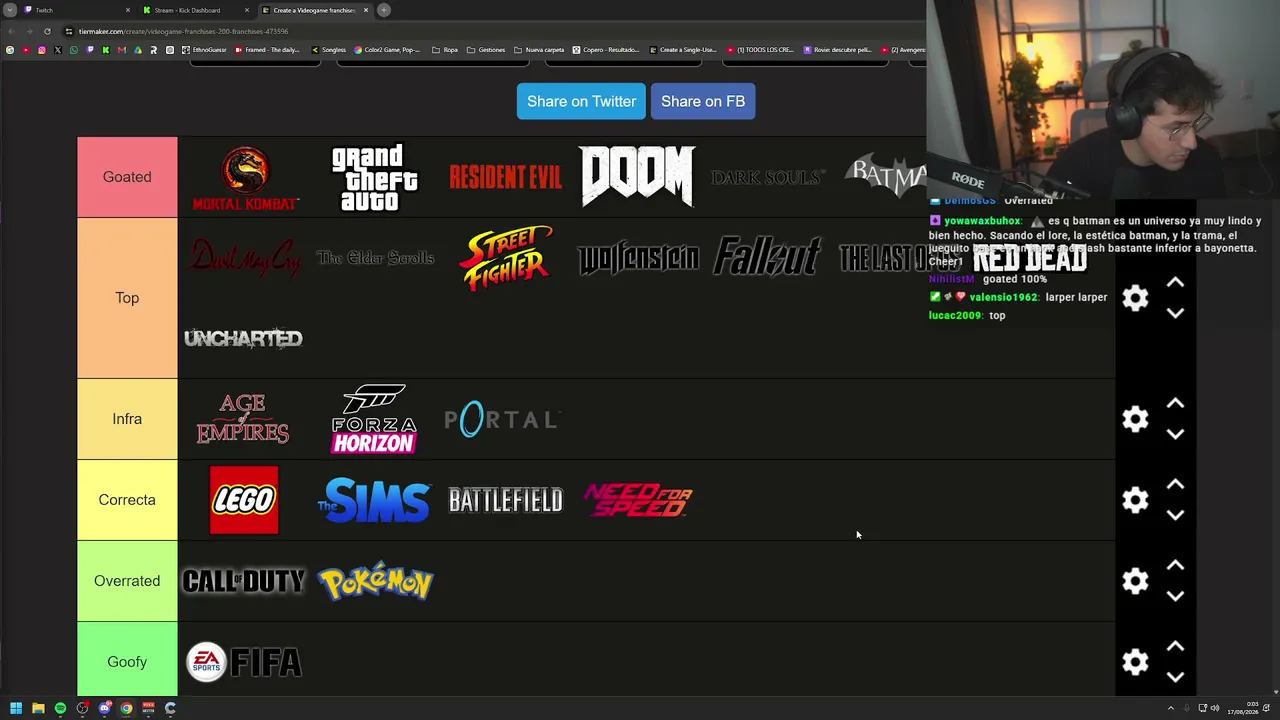Move the Top tier row down
The width and height of the screenshot is (1280, 720).
tap(1175, 313)
